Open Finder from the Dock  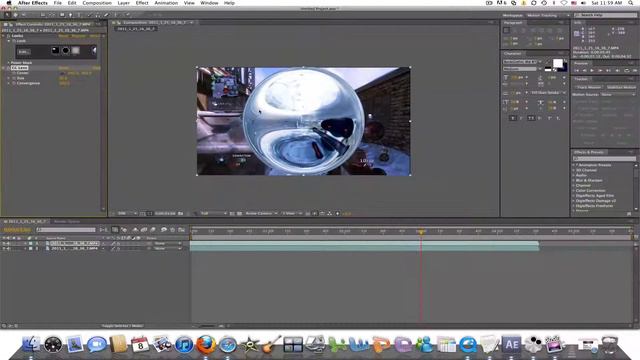(31, 344)
